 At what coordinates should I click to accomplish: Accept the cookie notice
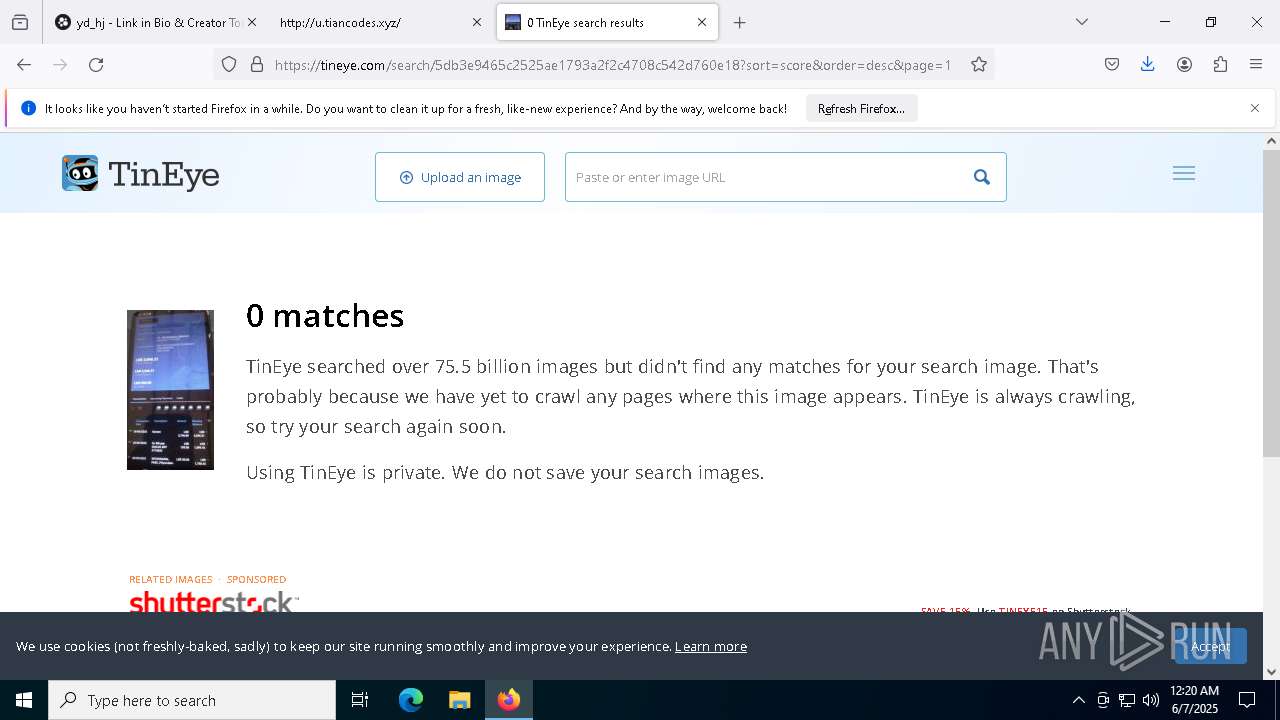[x=1211, y=646]
